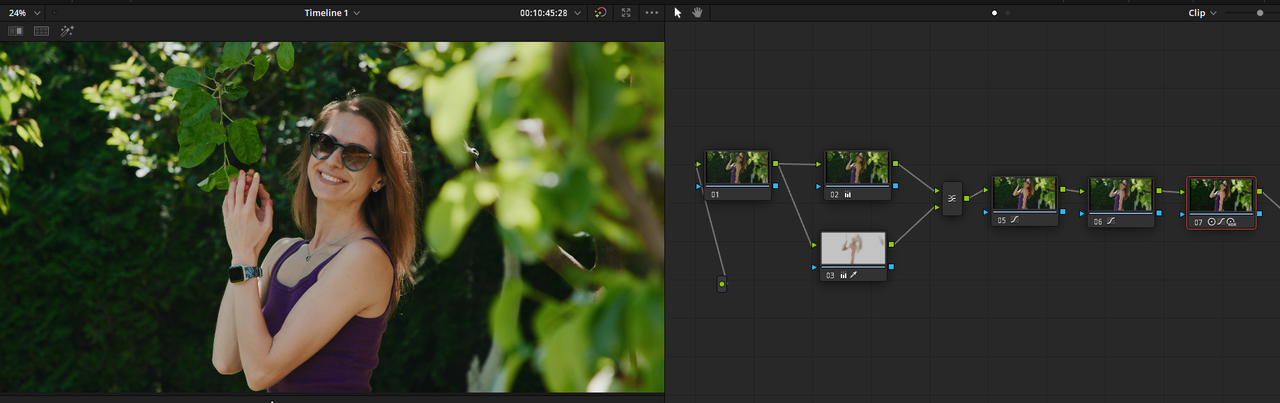Click the color bars icon on node 03
Screen dimensions: 1280x403
(843, 275)
